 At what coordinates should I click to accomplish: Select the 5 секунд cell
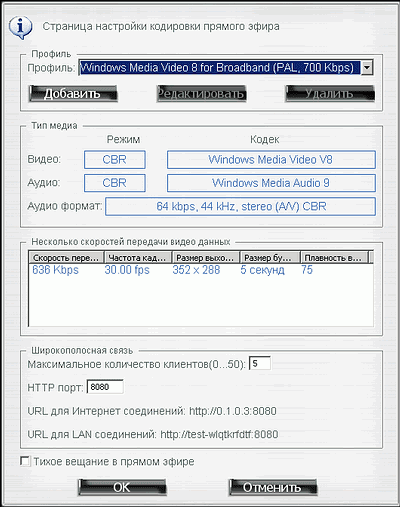click(263, 270)
